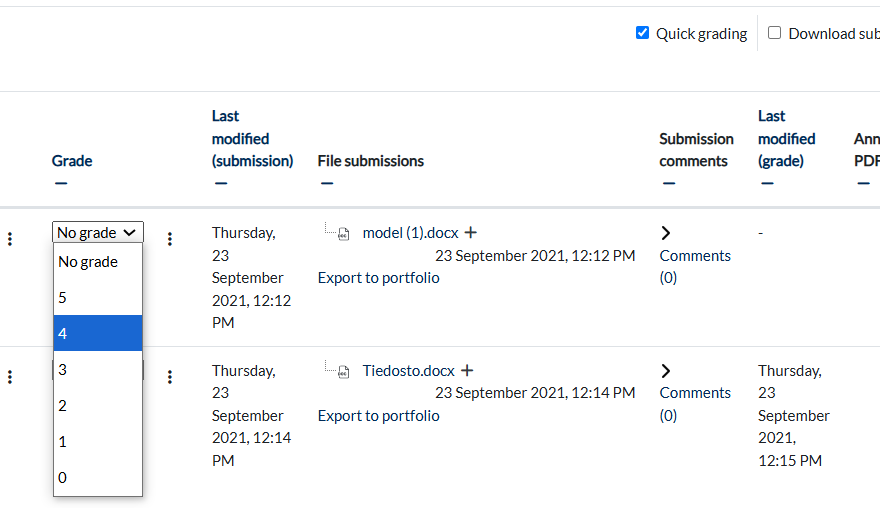This screenshot has height=508, width=880.
Task: Uncheck the Quick grading checkbox
Action: (643, 33)
